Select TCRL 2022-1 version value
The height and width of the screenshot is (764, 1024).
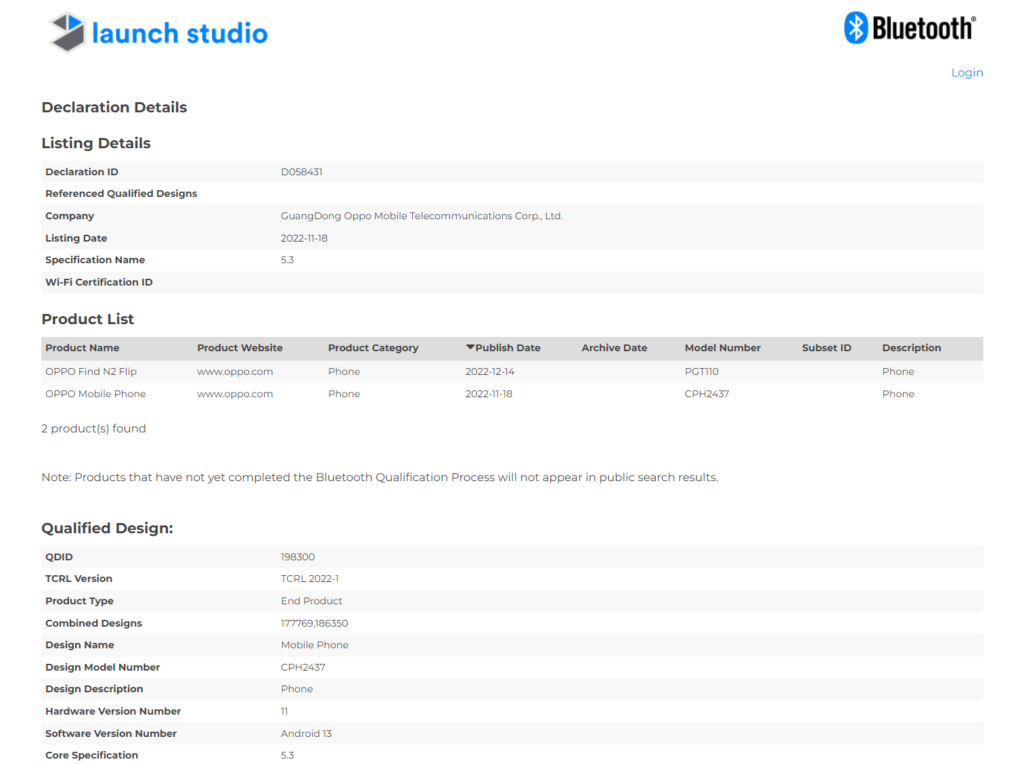[310, 579]
